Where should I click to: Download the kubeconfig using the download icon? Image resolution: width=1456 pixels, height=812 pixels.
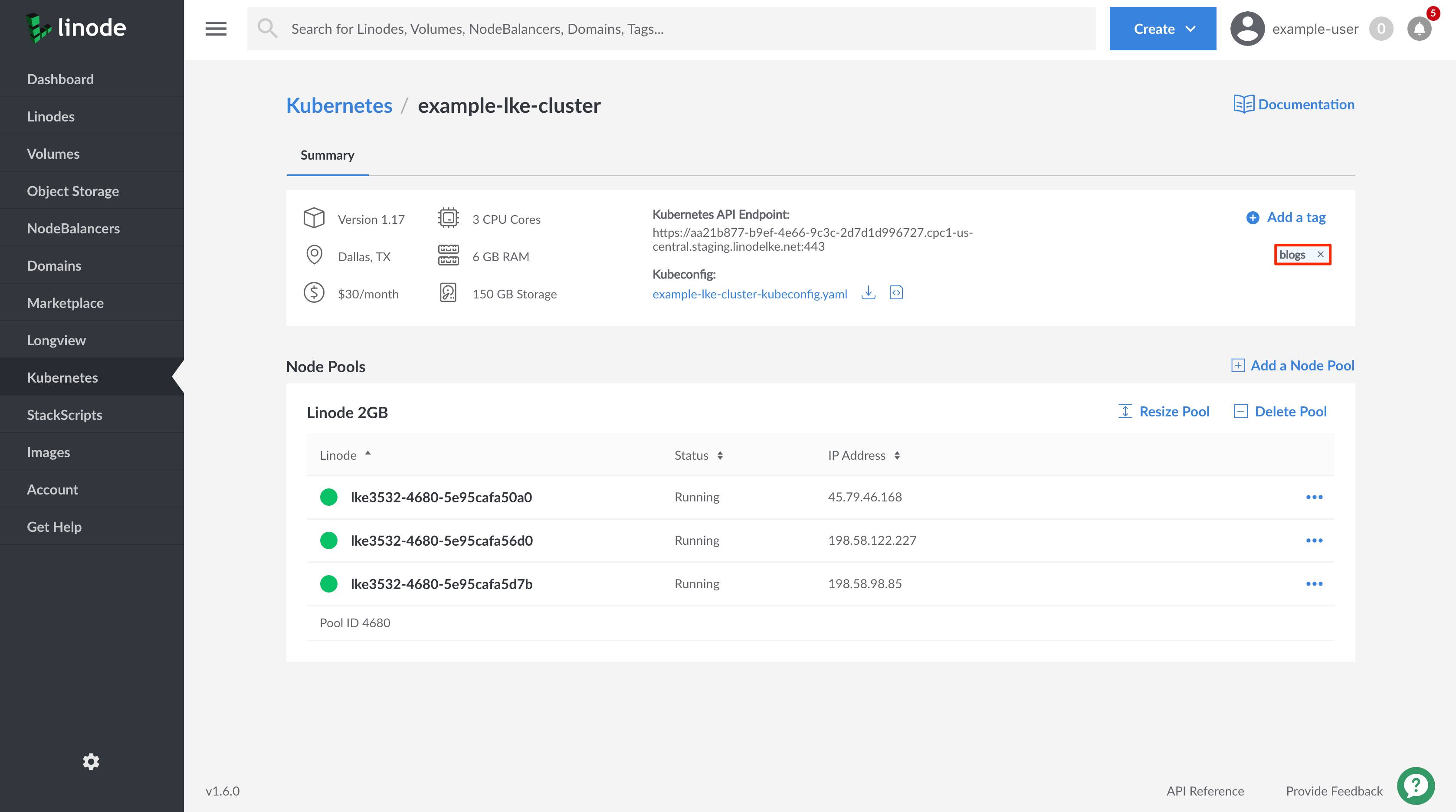(x=869, y=293)
